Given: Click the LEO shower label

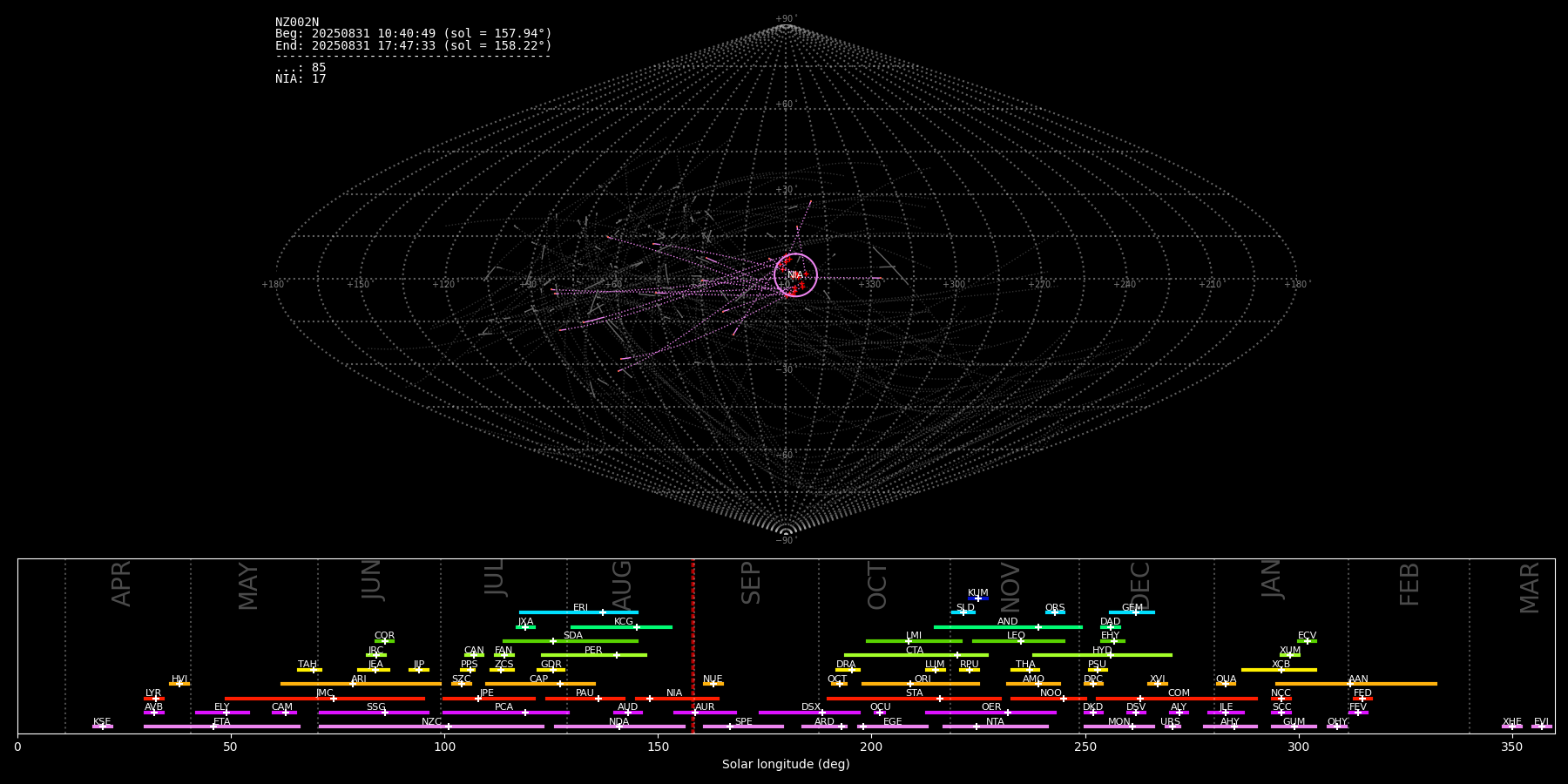Looking at the screenshot, I should point(1017,636).
